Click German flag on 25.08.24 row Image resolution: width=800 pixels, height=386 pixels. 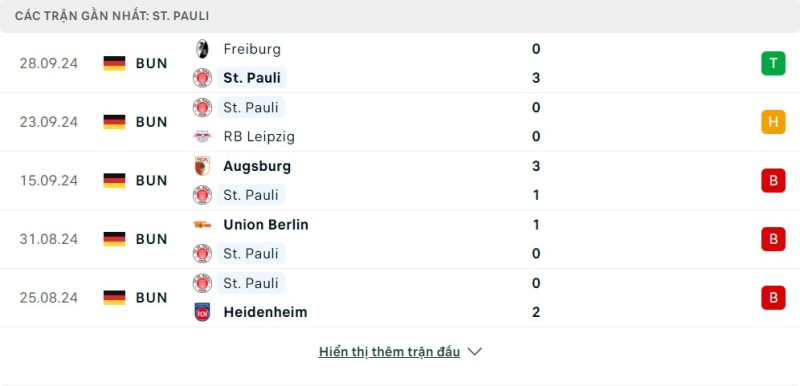coord(114,297)
